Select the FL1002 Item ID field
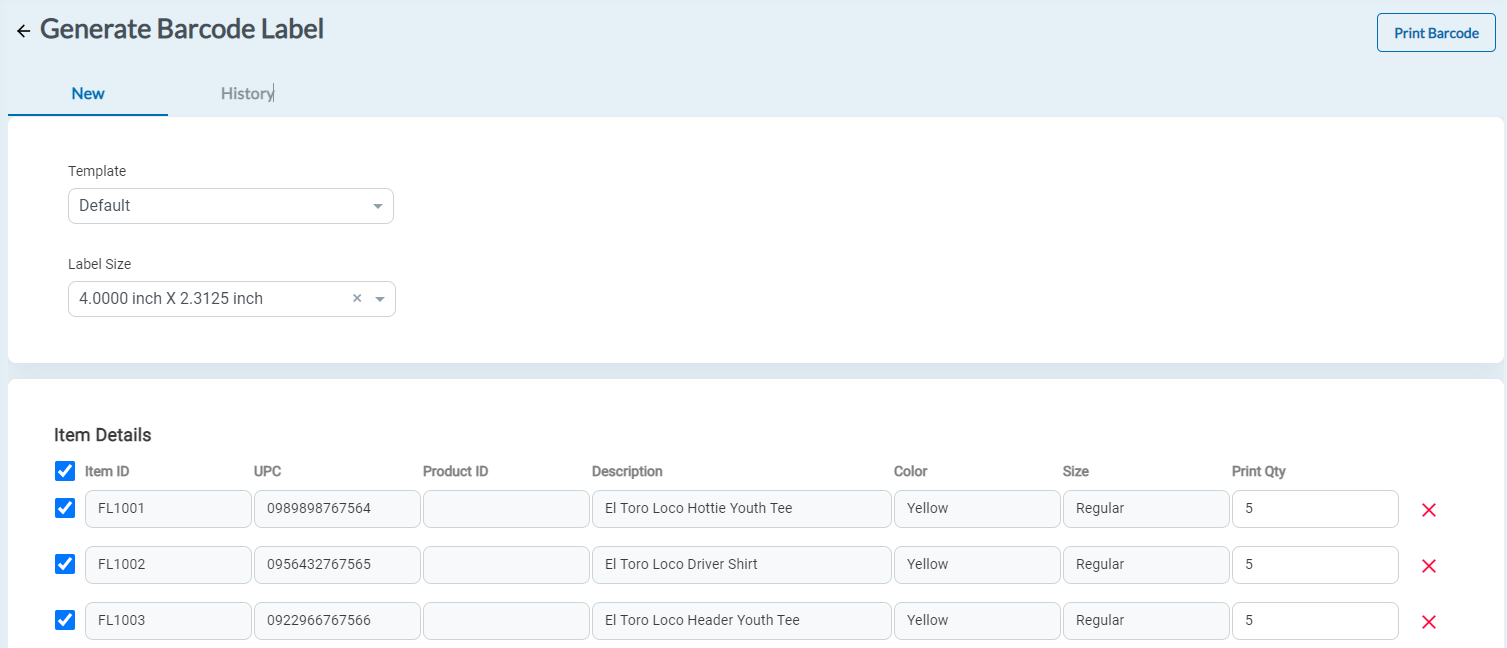The height and width of the screenshot is (648, 1507). [x=168, y=565]
